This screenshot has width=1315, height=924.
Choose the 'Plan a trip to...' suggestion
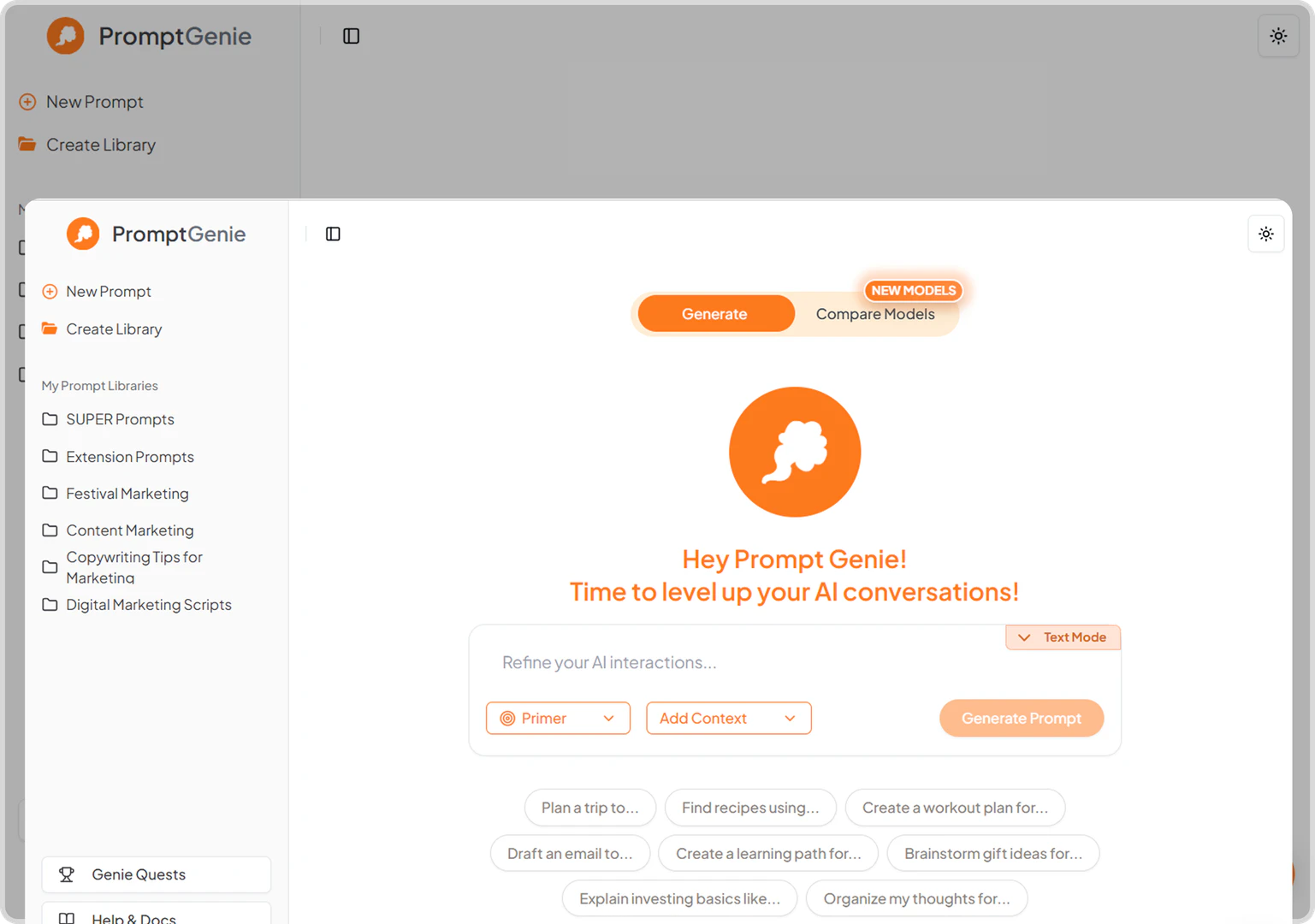[589, 808]
